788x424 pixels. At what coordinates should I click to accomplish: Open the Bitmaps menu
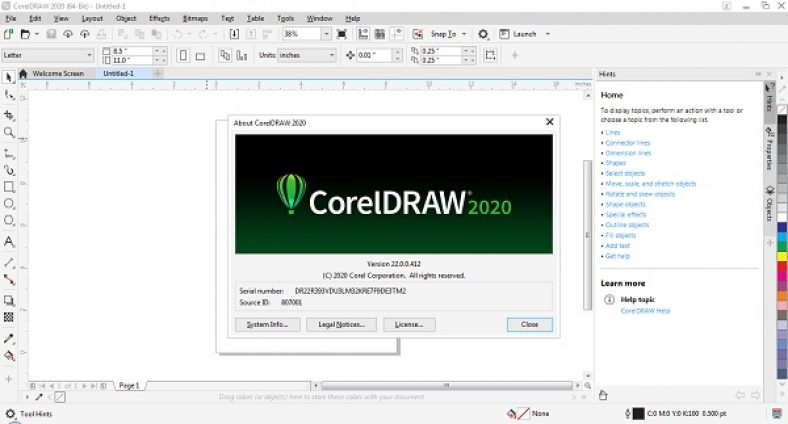click(x=195, y=18)
